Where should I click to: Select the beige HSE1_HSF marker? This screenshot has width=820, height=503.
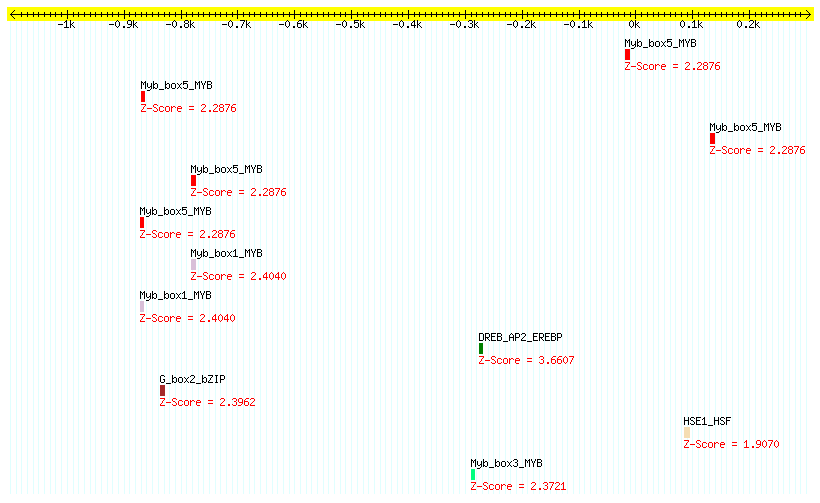pos(687,432)
